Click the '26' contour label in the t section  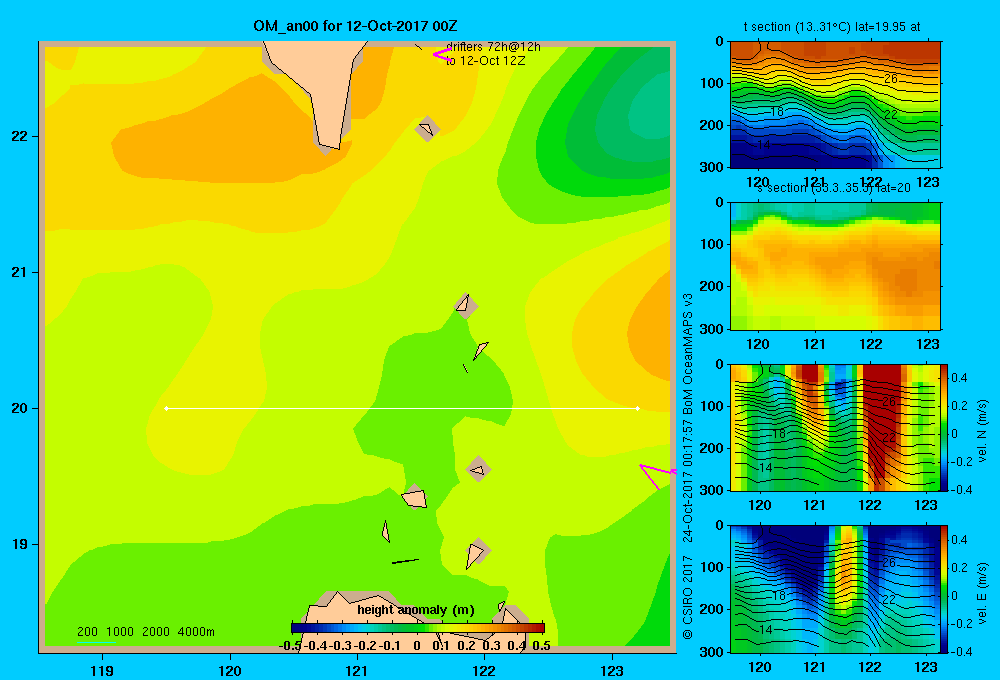[x=891, y=78]
